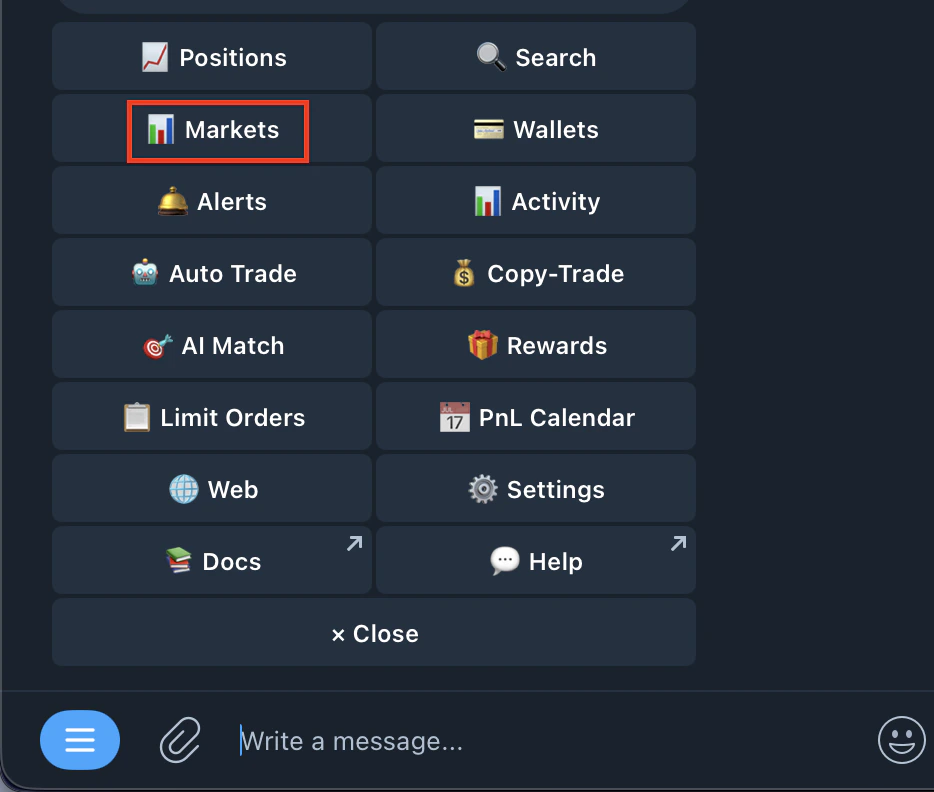Click the Auto Trade robot icon
The width and height of the screenshot is (934, 792).
click(144, 272)
